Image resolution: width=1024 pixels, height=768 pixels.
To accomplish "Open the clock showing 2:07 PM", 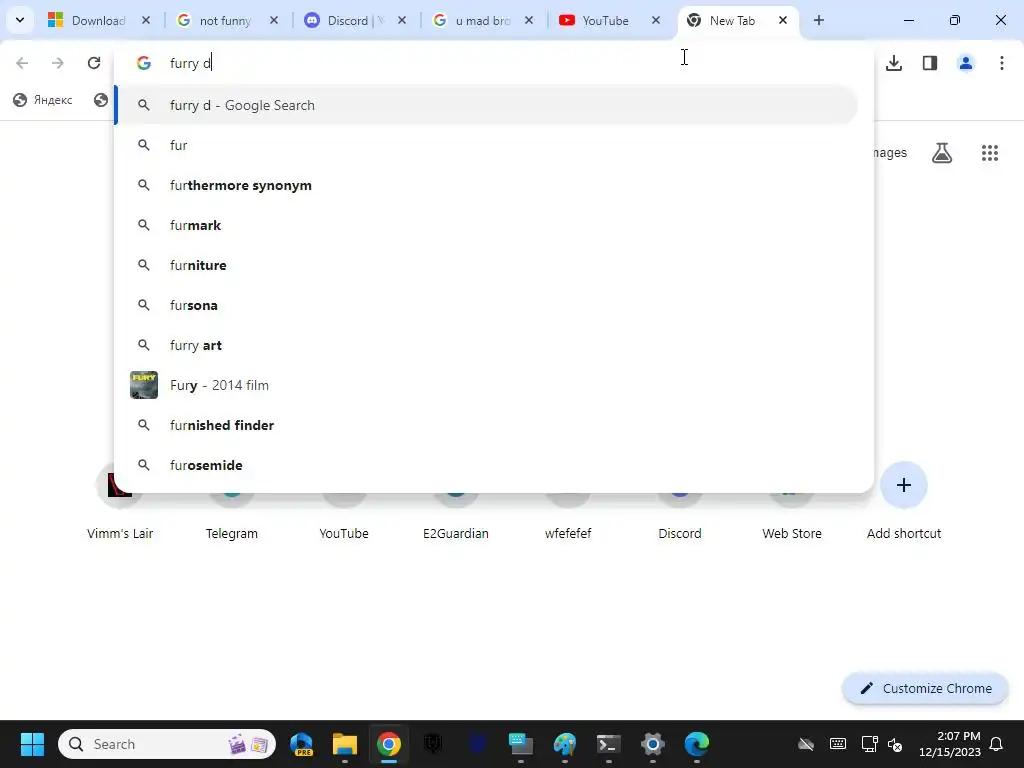I will coord(950,744).
